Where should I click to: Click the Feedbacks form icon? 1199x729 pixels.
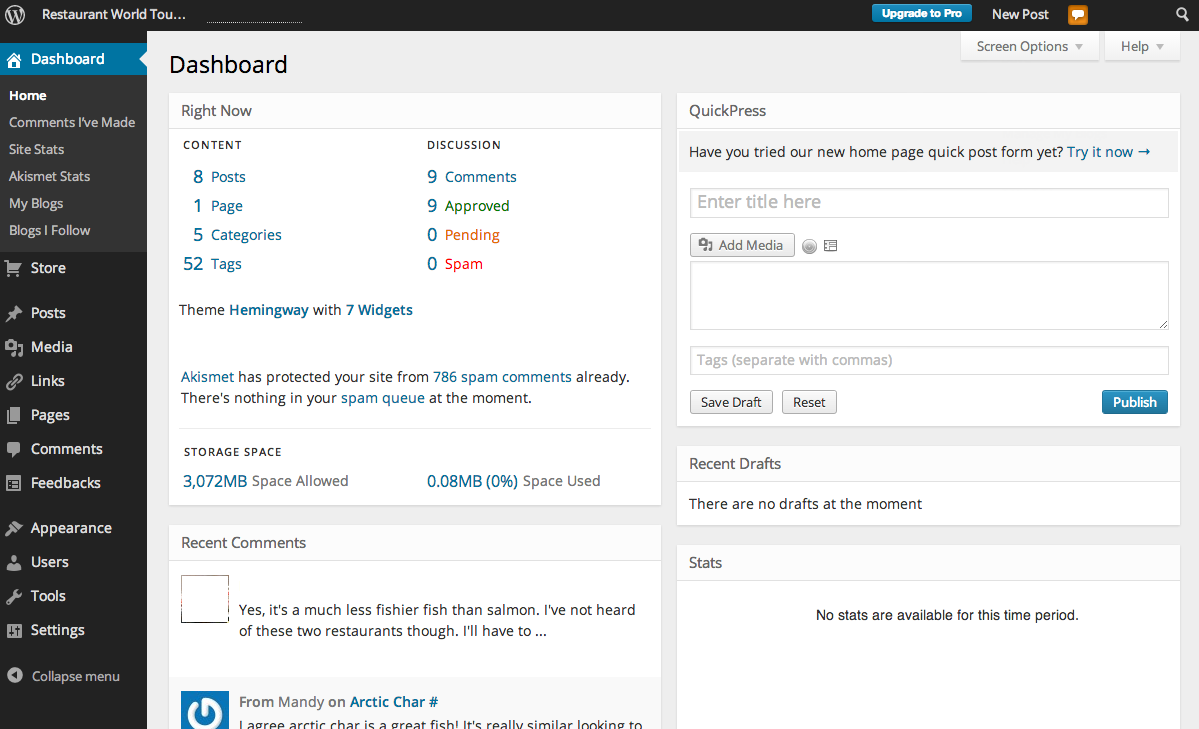click(14, 483)
